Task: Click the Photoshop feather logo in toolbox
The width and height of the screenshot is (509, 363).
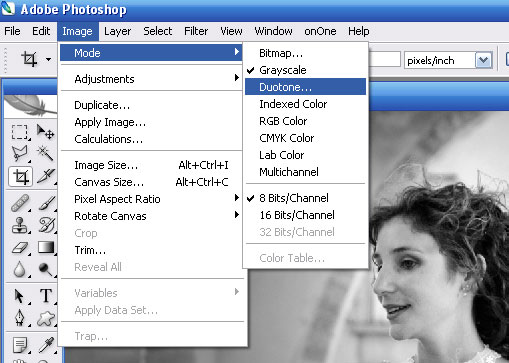Action: [x=30, y=106]
